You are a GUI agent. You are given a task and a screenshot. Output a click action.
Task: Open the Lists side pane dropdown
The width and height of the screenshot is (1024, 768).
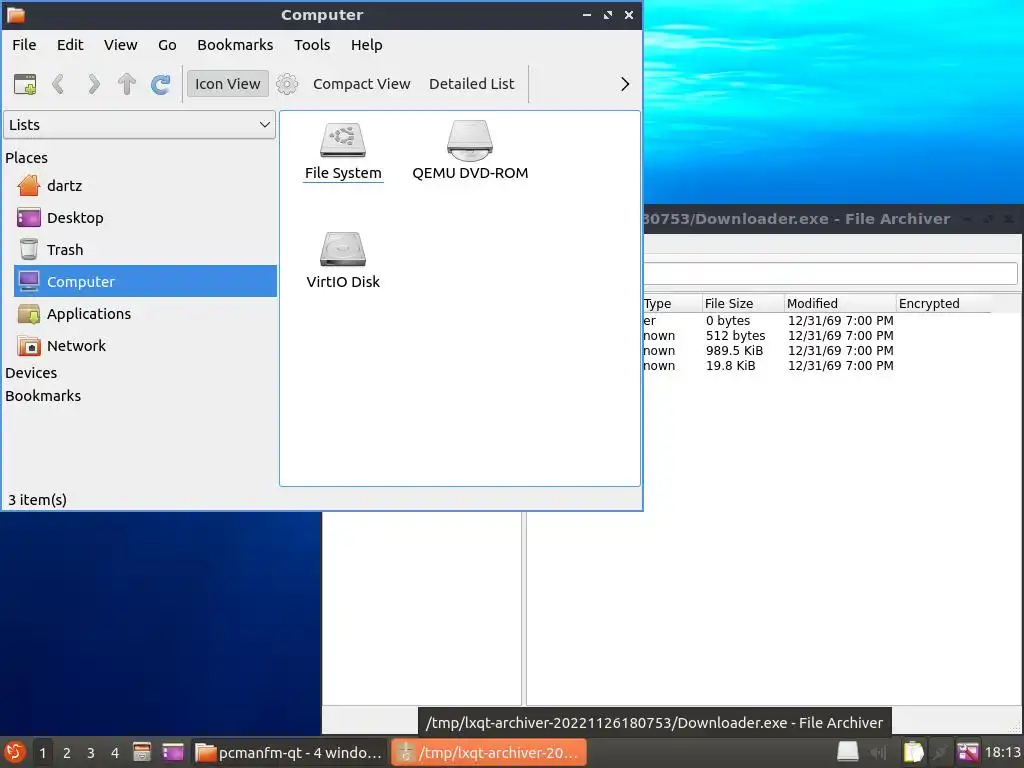pos(140,125)
